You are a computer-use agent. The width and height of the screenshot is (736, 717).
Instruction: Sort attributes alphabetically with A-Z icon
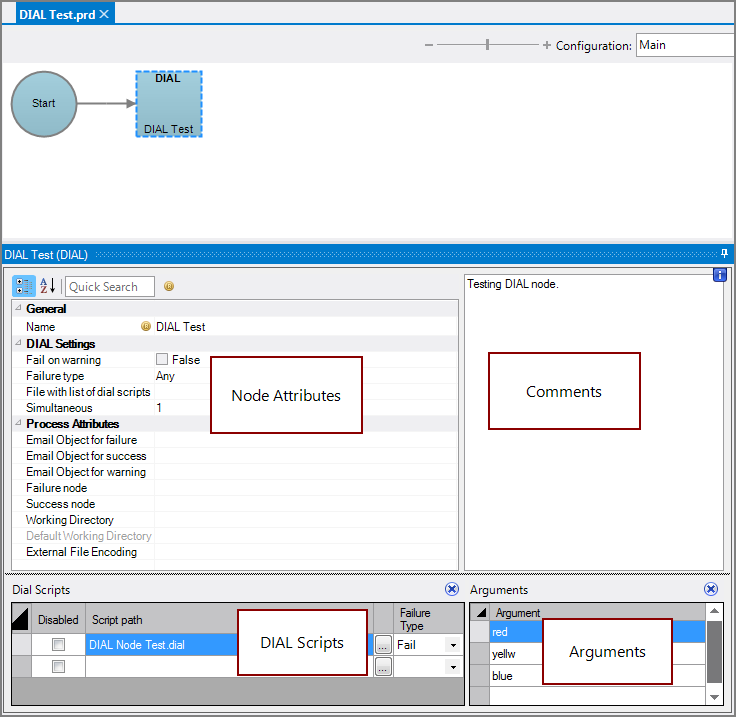coord(47,286)
